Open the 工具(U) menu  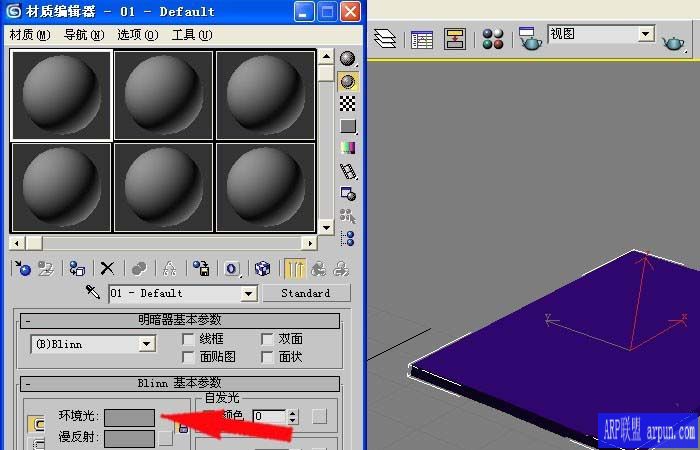192,35
